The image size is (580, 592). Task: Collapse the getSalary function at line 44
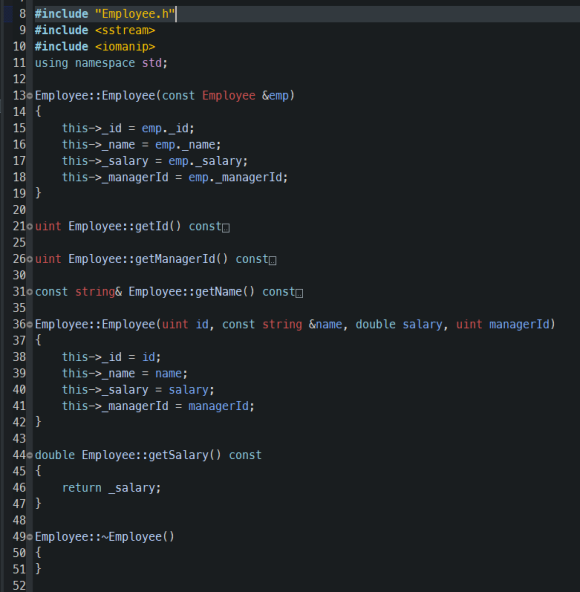30,455
